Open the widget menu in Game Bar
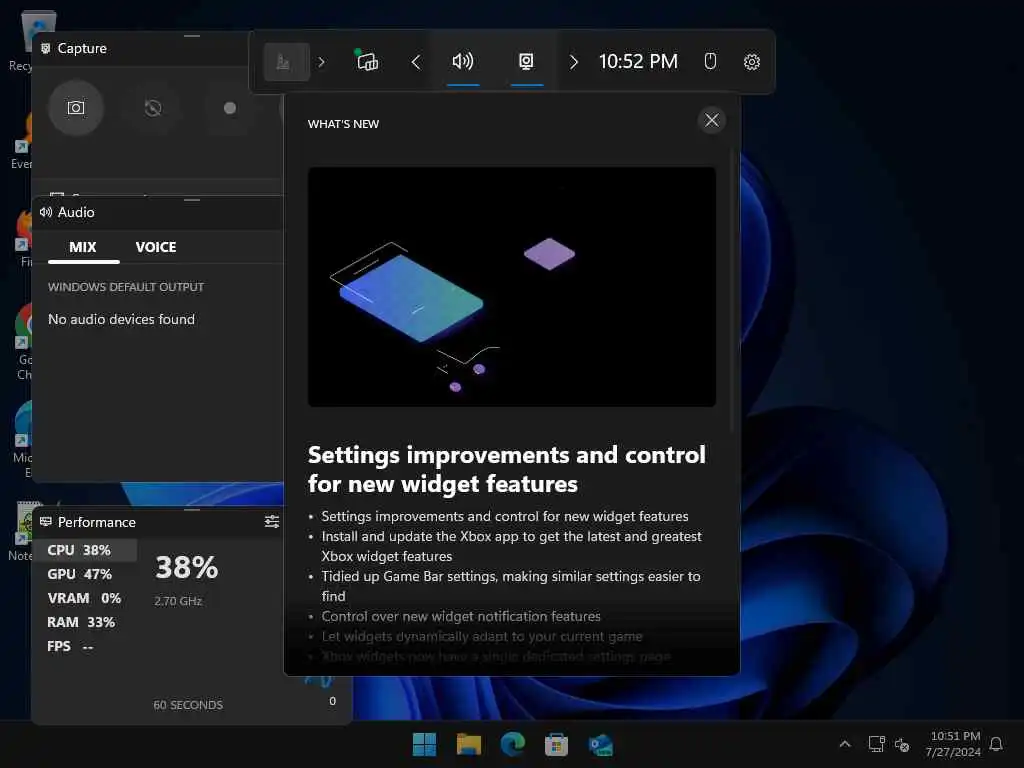 pyautogui.click(x=286, y=62)
